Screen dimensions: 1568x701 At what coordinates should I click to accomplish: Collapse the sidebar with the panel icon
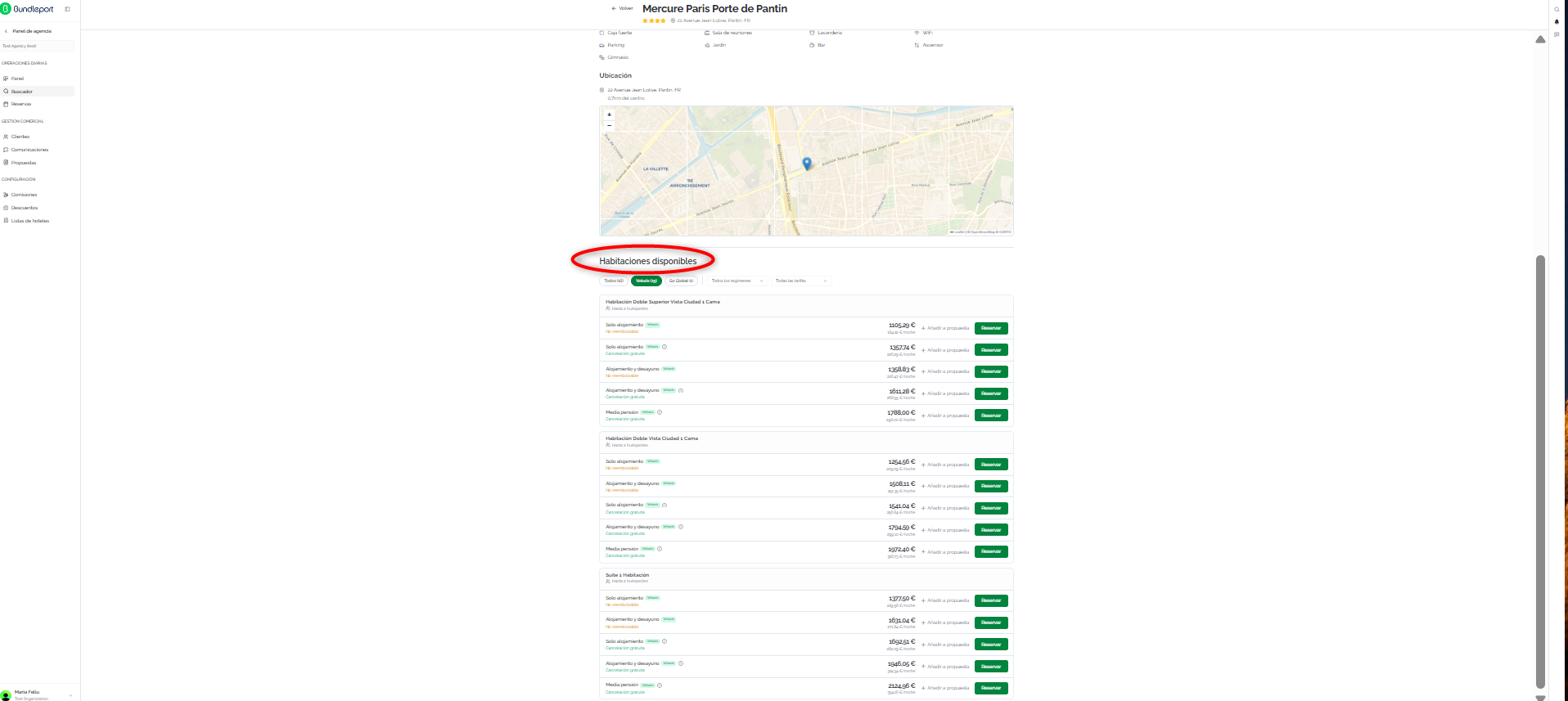[x=67, y=9]
